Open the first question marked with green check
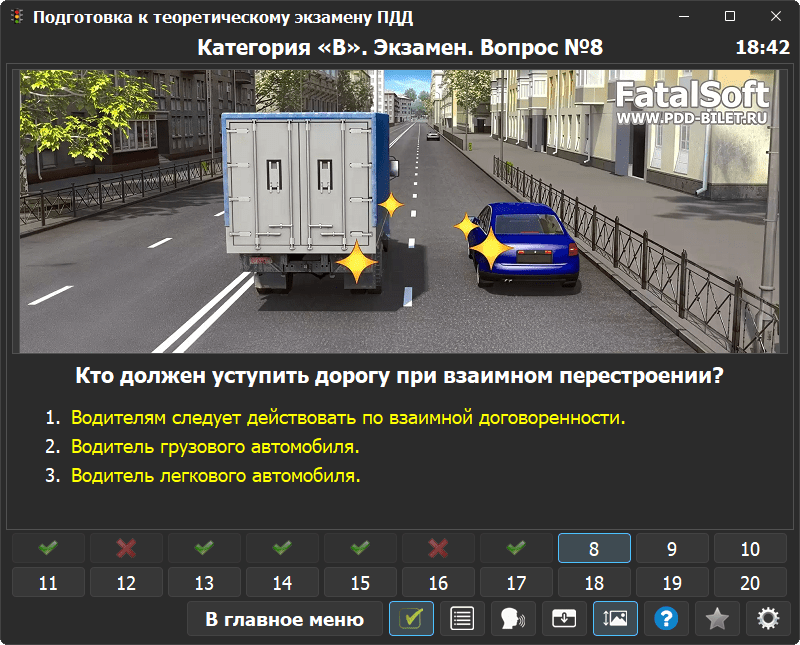800x645 pixels. (48, 549)
